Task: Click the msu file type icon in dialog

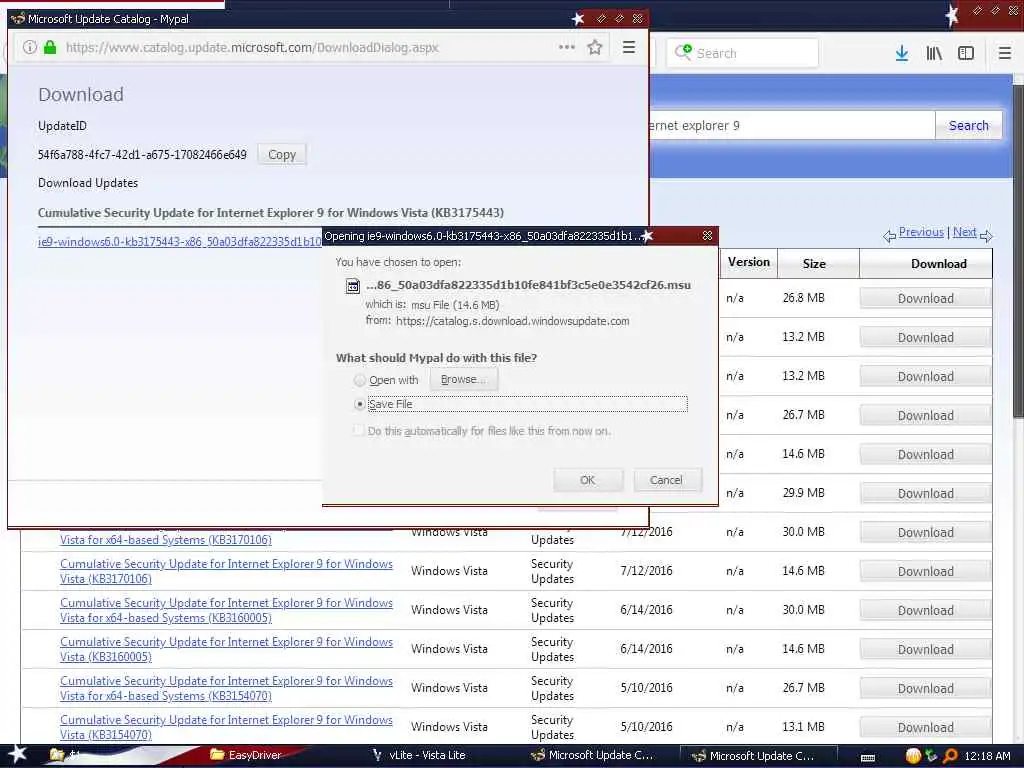Action: point(353,286)
